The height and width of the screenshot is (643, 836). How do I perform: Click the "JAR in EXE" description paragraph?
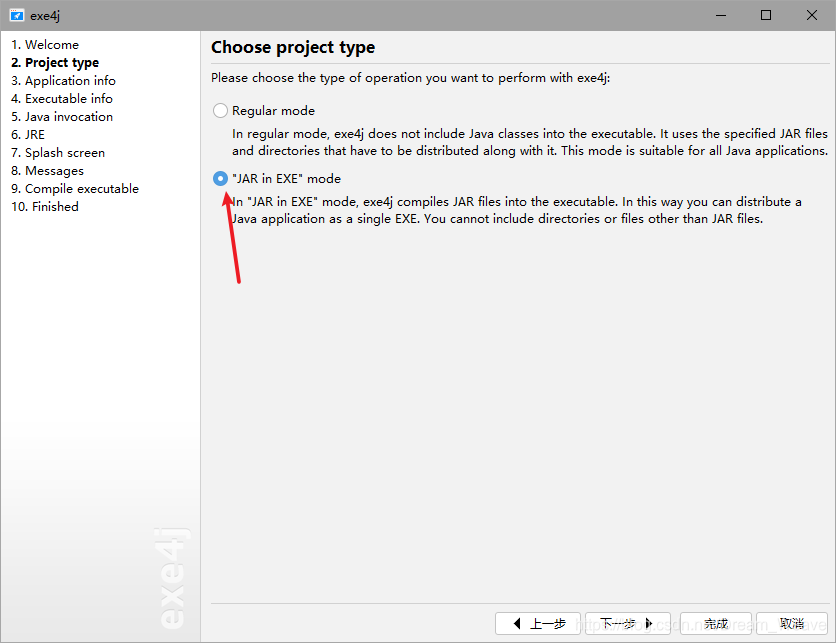[x=517, y=210]
